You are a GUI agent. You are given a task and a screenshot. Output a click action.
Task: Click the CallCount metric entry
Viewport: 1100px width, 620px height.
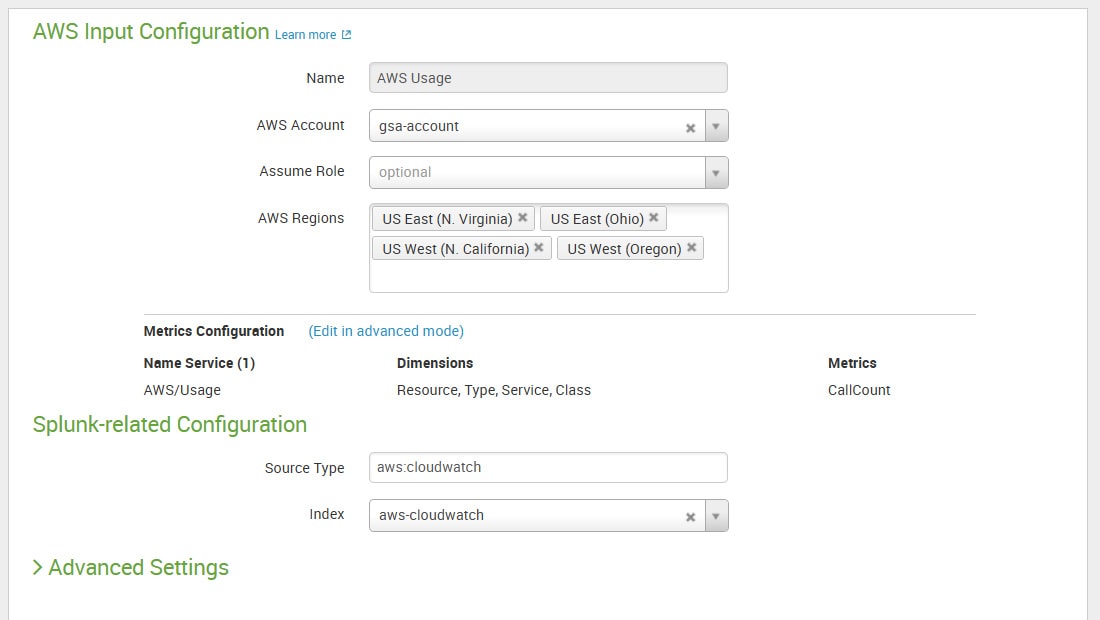coord(858,390)
